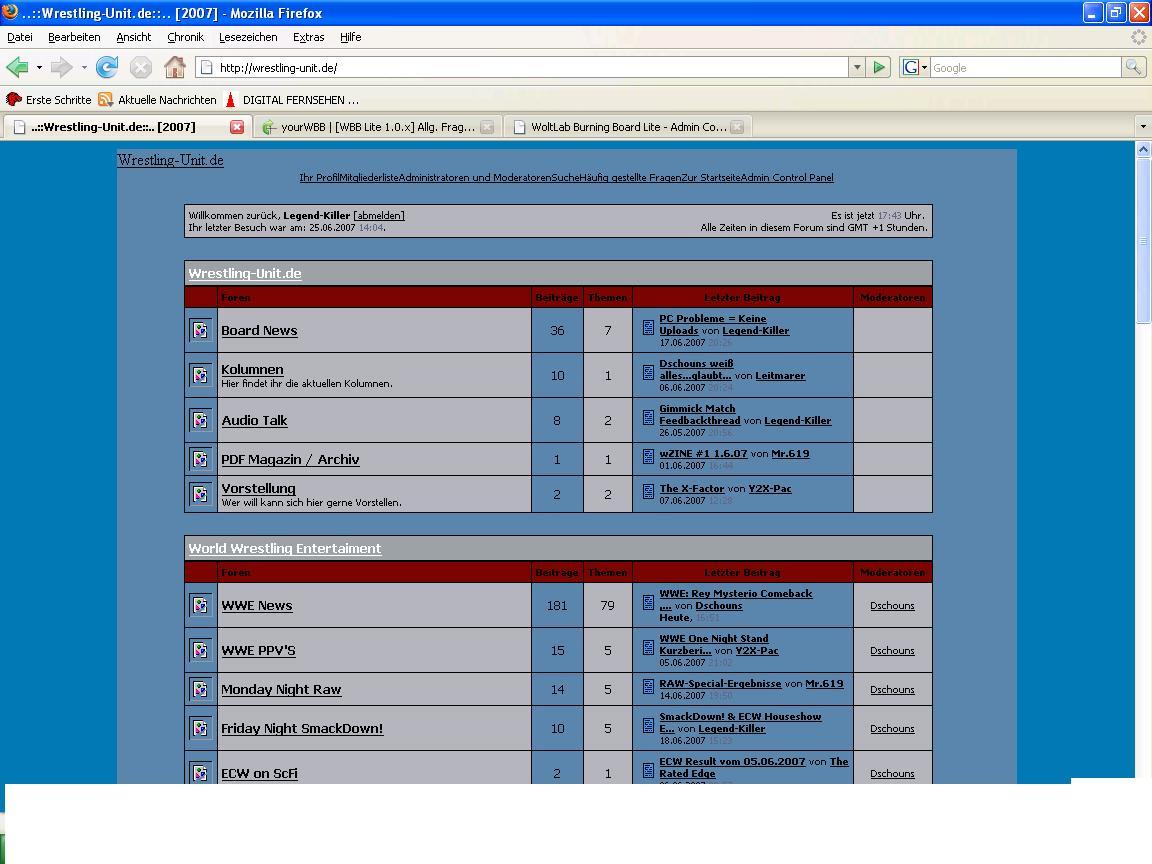Screen dimensions: 1152x864
Task: Open the Audio Talk forum
Action: (x=254, y=420)
